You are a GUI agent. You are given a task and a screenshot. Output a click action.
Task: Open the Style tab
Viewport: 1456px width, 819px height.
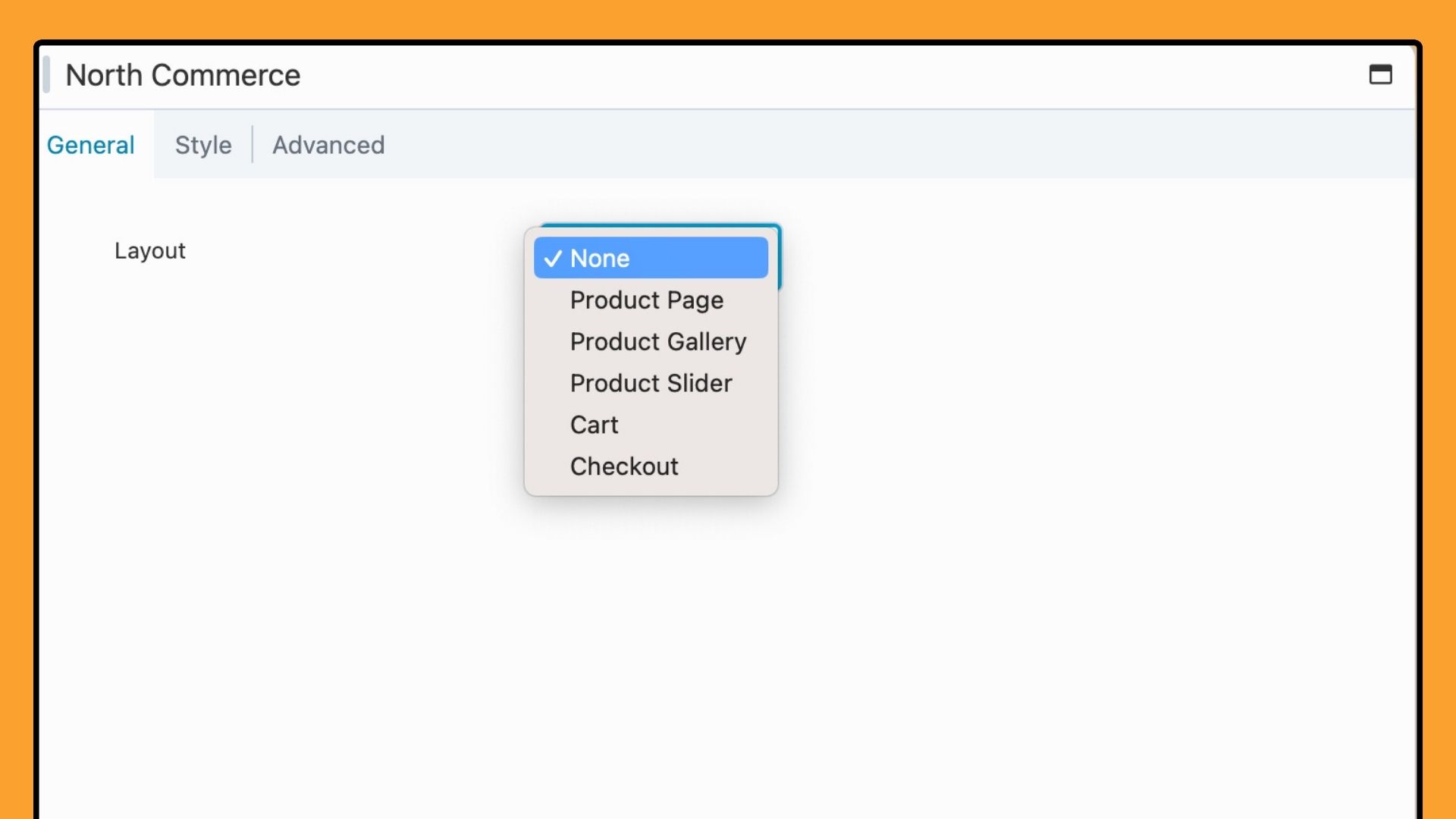203,145
